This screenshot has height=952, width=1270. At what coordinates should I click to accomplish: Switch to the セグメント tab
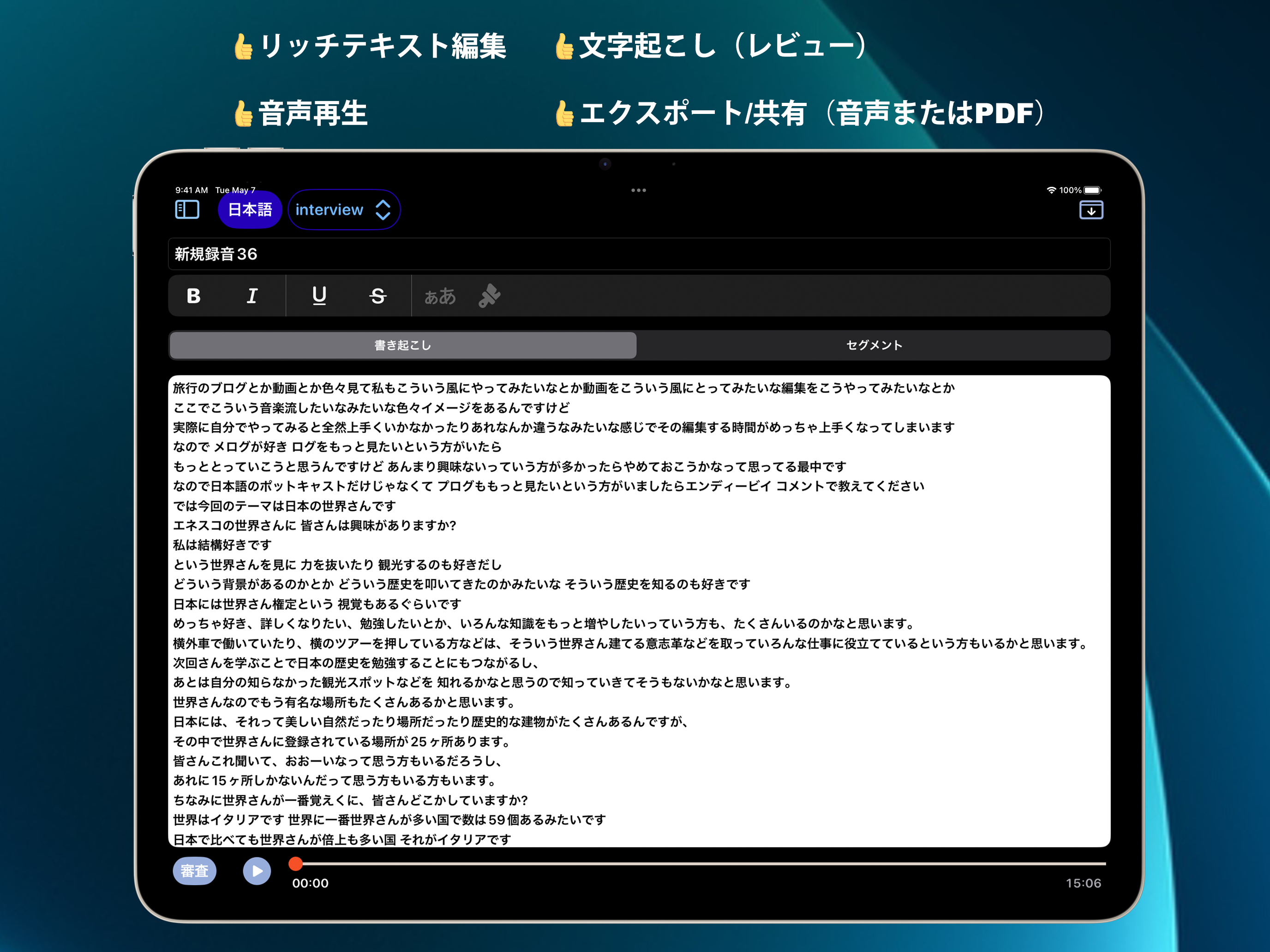[874, 345]
